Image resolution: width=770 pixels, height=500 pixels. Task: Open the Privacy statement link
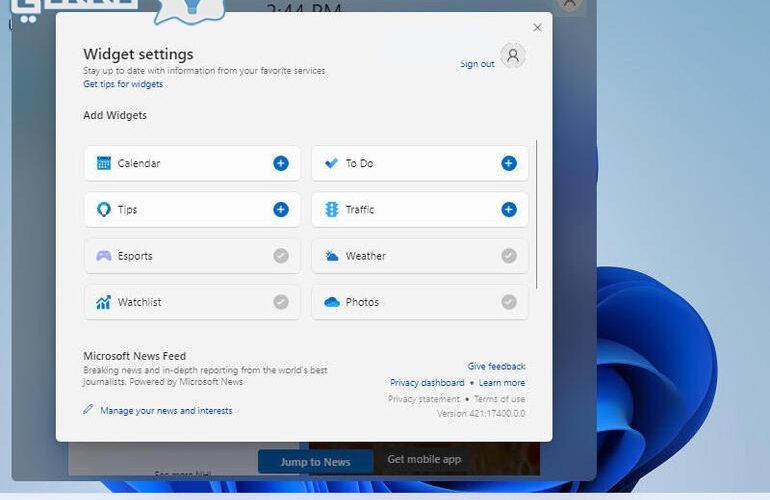pyautogui.click(x=424, y=399)
